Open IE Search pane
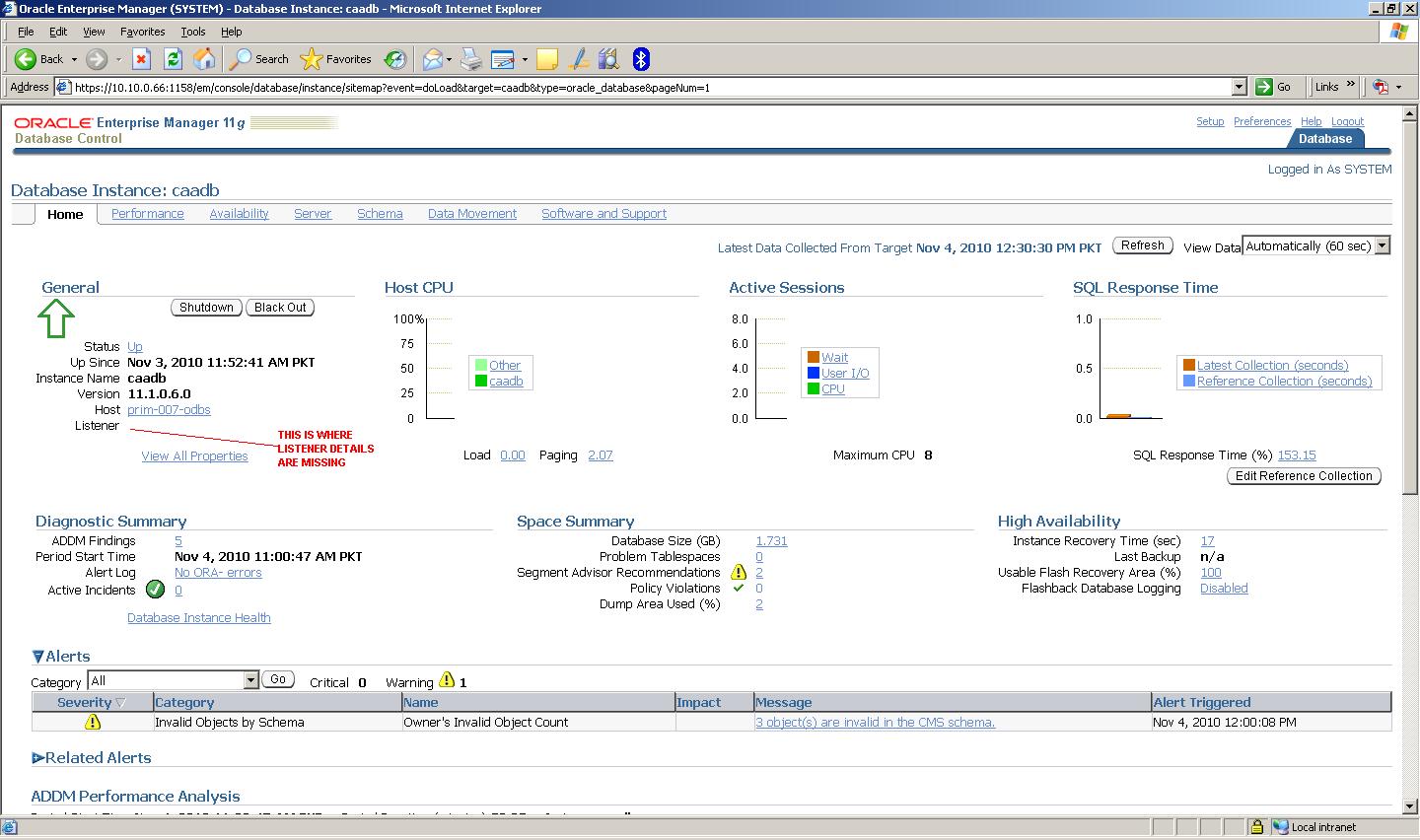The image size is (1420, 840). pos(259,59)
